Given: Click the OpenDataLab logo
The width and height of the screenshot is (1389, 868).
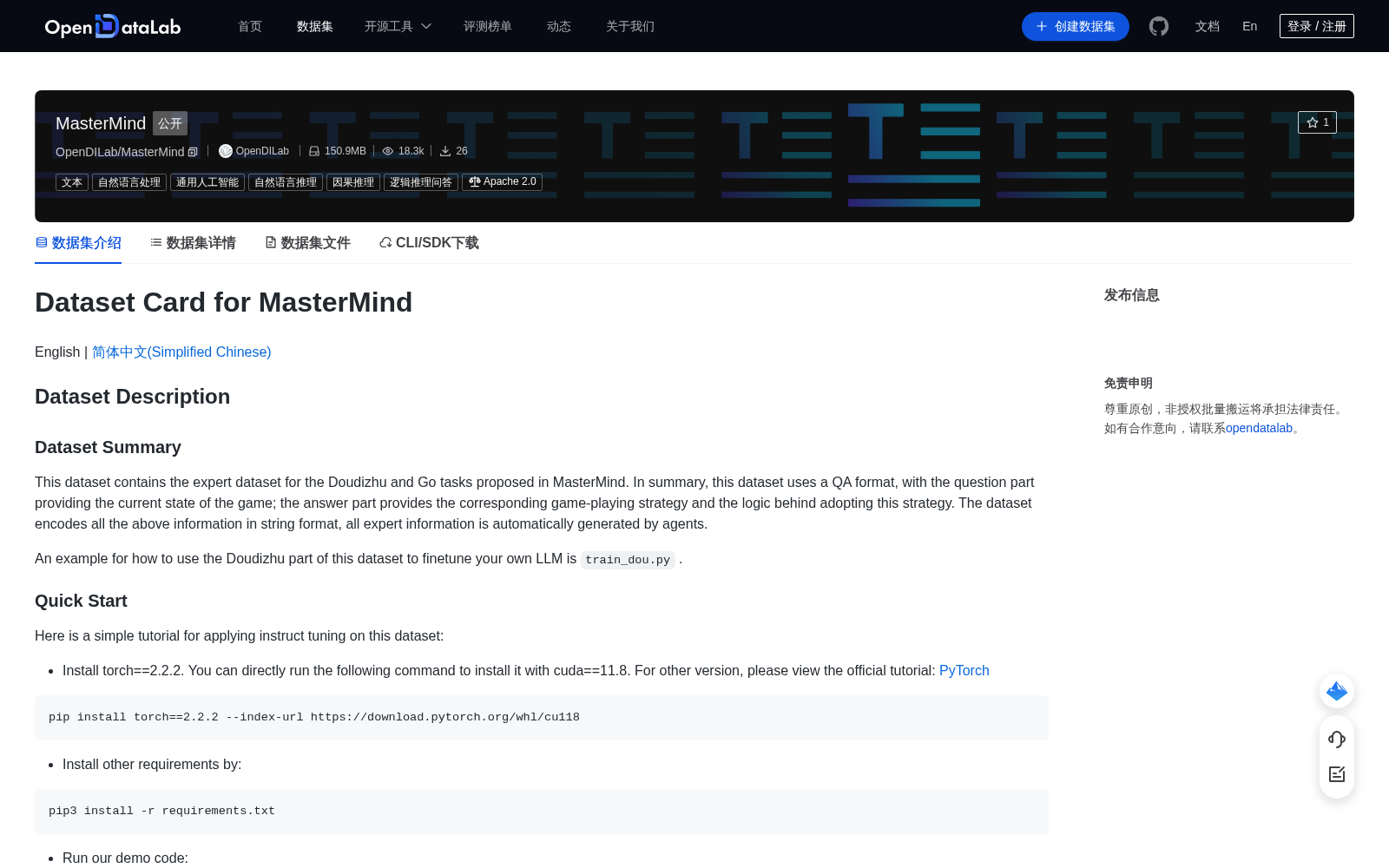Looking at the screenshot, I should tap(113, 26).
